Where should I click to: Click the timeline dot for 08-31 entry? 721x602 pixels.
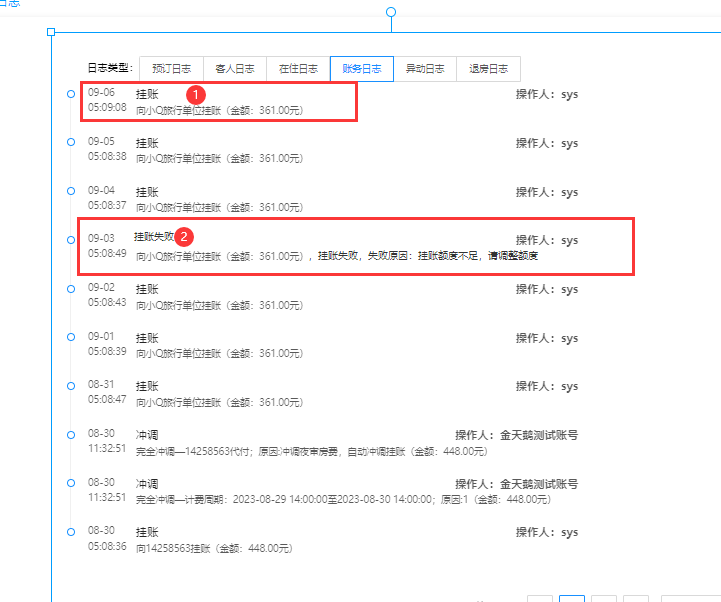(x=71, y=386)
